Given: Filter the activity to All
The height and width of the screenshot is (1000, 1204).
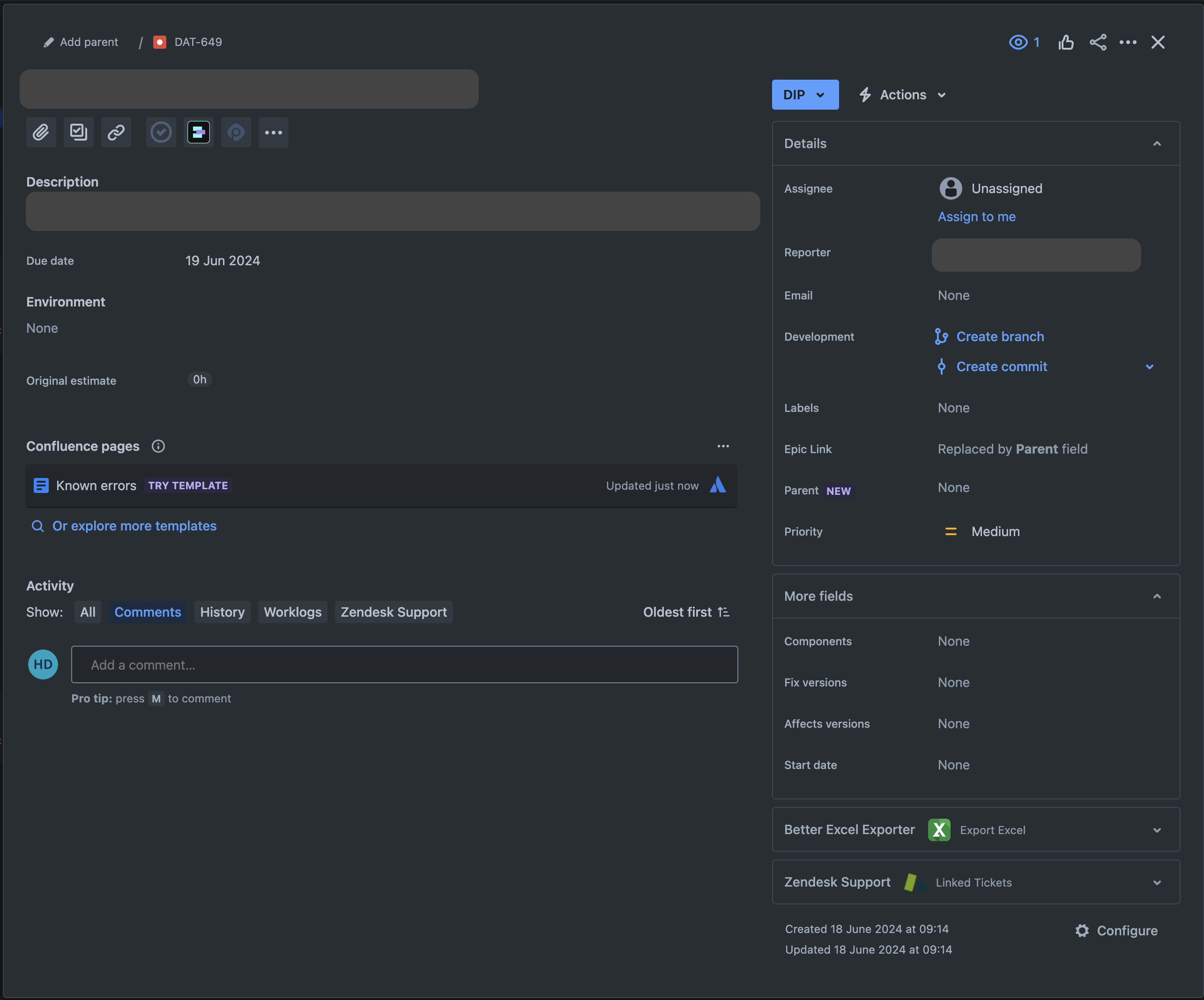Looking at the screenshot, I should 88,612.
